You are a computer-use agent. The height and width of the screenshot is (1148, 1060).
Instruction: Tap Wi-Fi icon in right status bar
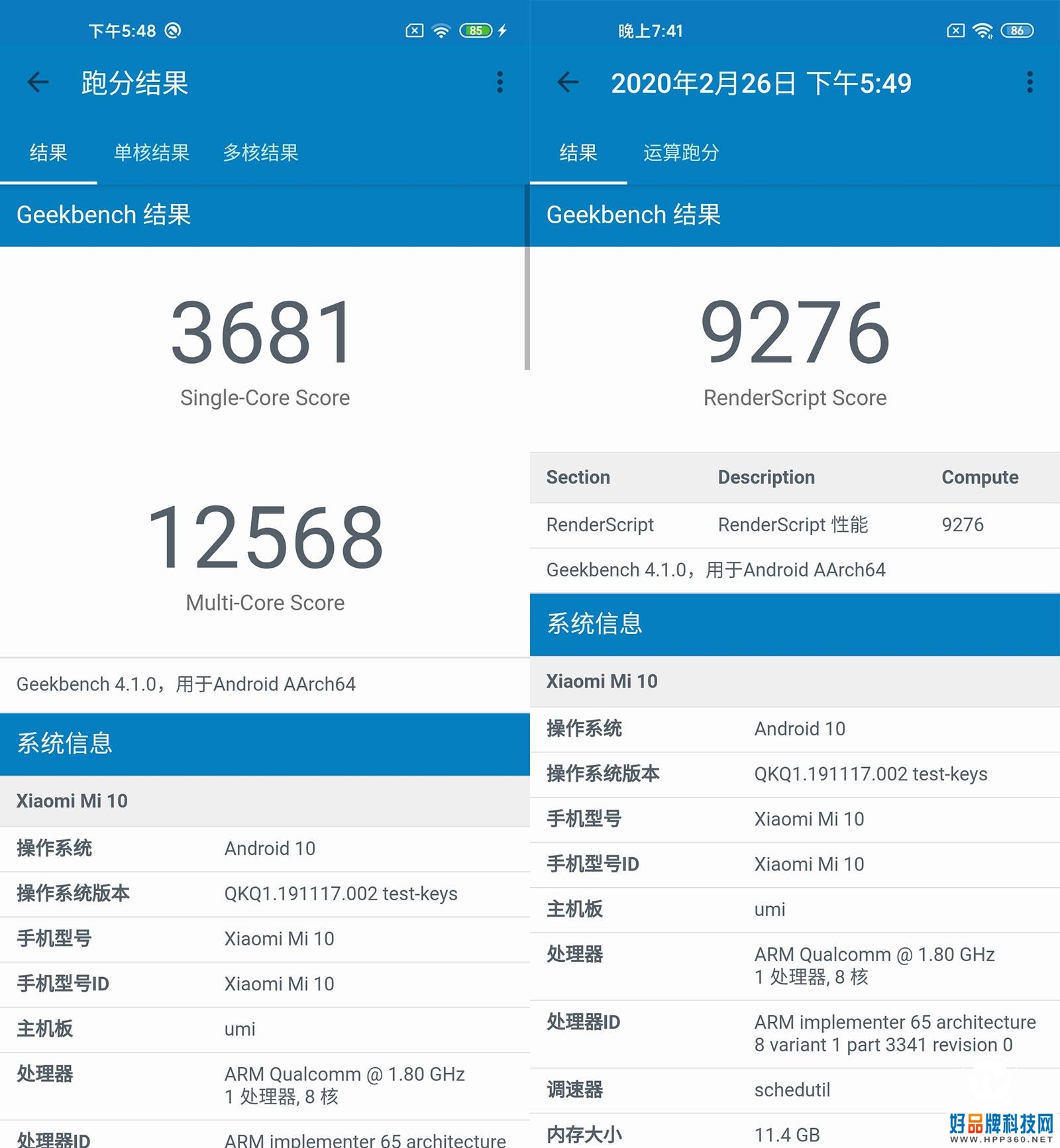982,30
